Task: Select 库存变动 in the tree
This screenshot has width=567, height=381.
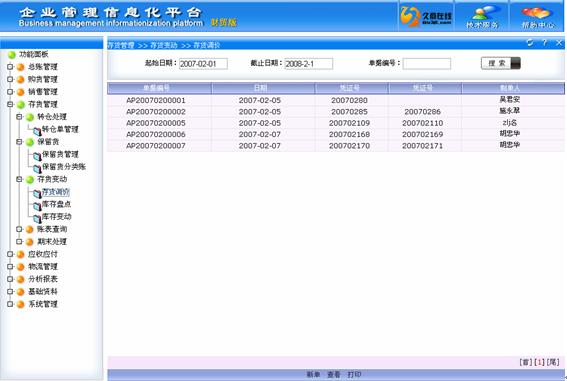Action: (x=56, y=217)
